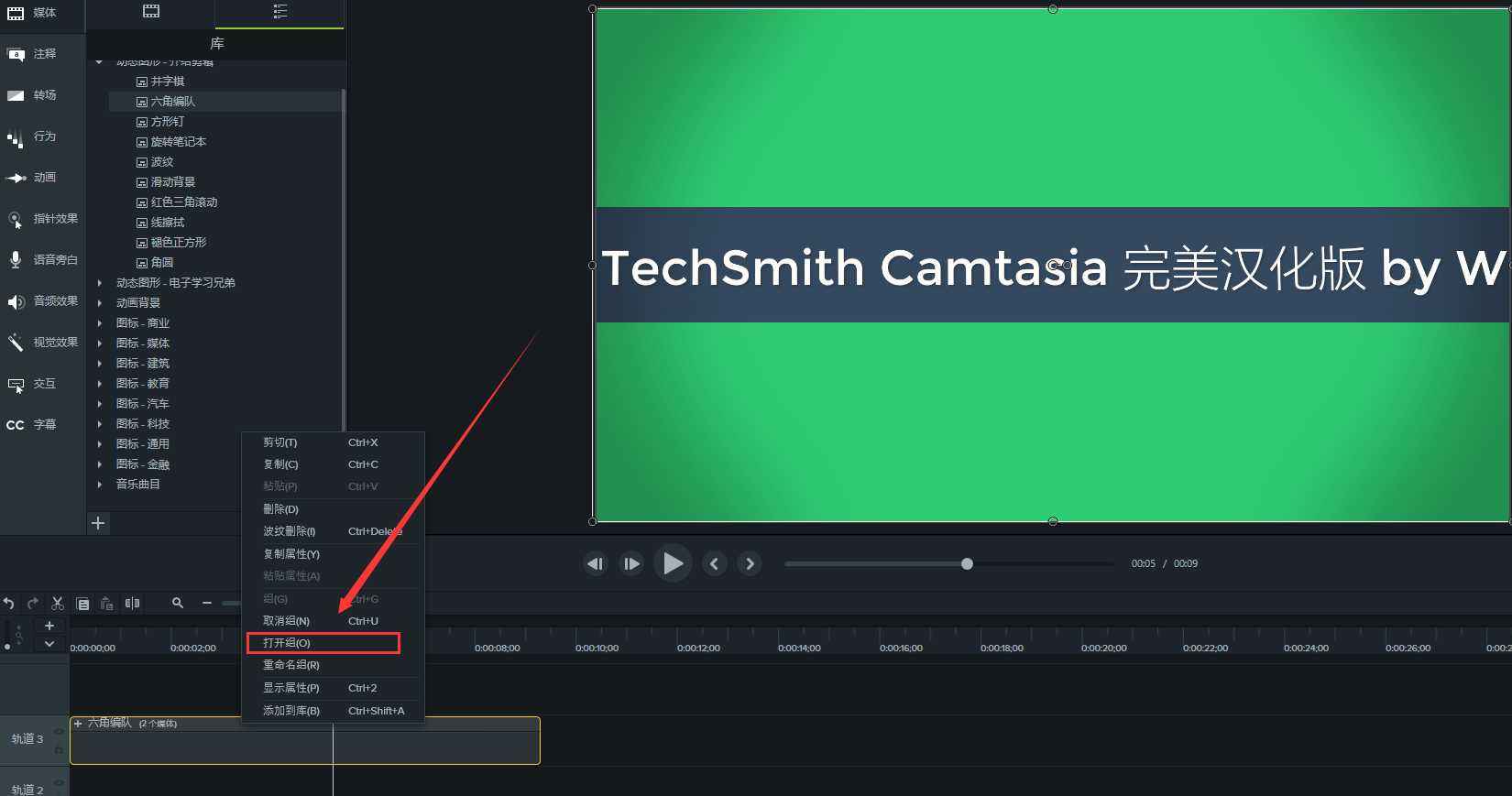Open the 指针效果 (Cursor effects) panel
The height and width of the screenshot is (796, 1512).
(42, 219)
